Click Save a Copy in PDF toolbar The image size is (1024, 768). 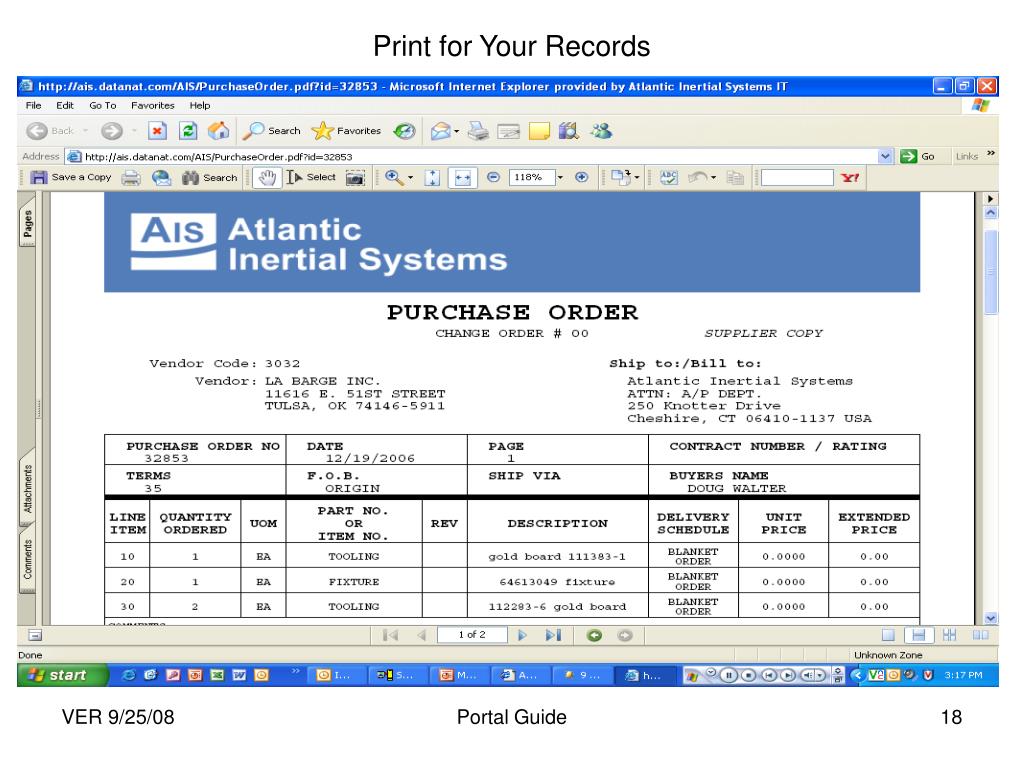point(71,178)
